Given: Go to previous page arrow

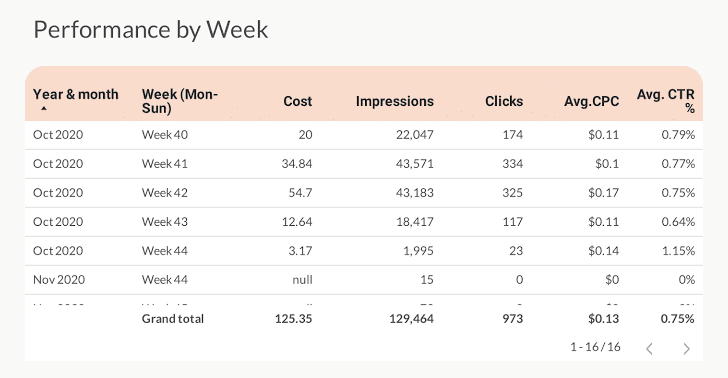Looking at the screenshot, I should click(x=650, y=349).
